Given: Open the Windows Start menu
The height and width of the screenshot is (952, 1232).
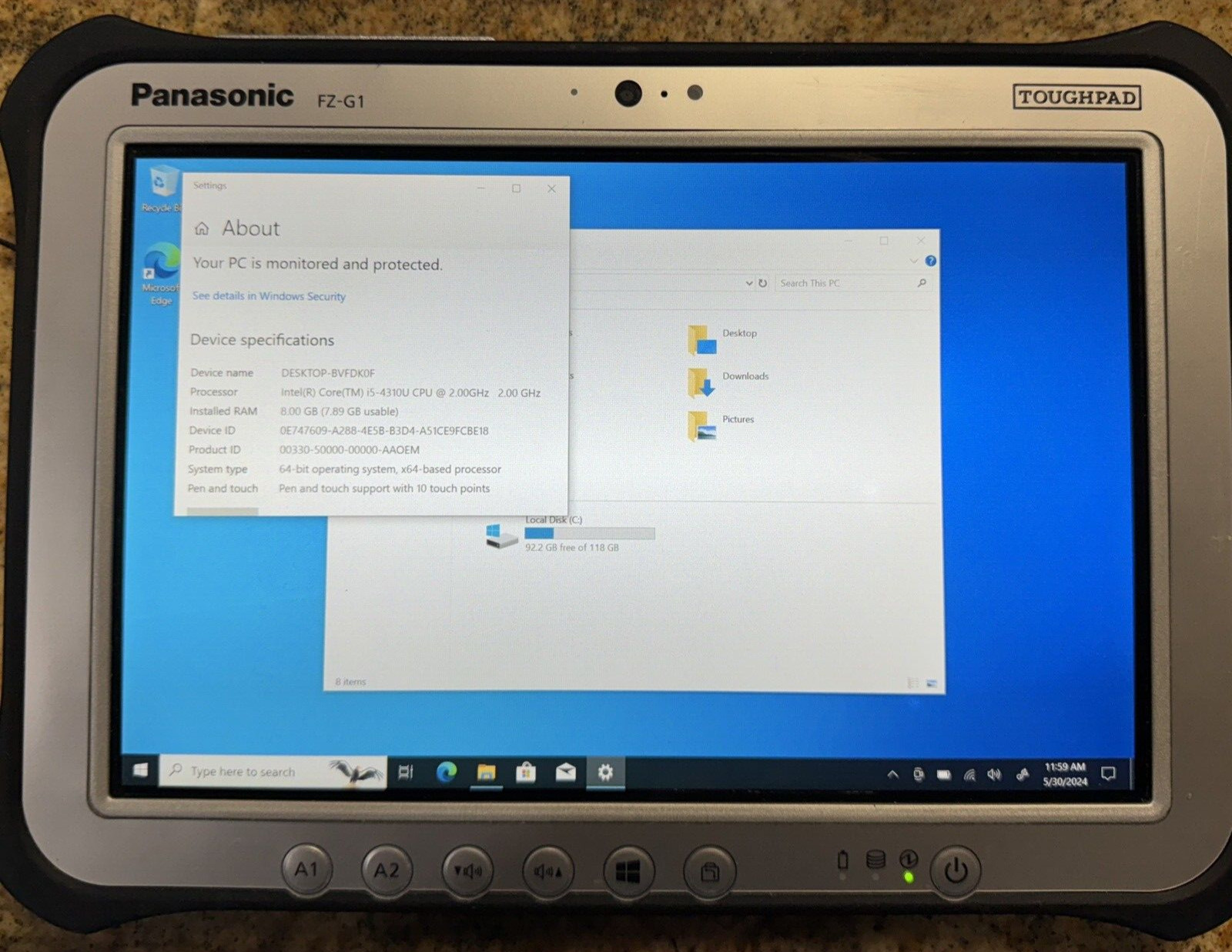Looking at the screenshot, I should [140, 770].
